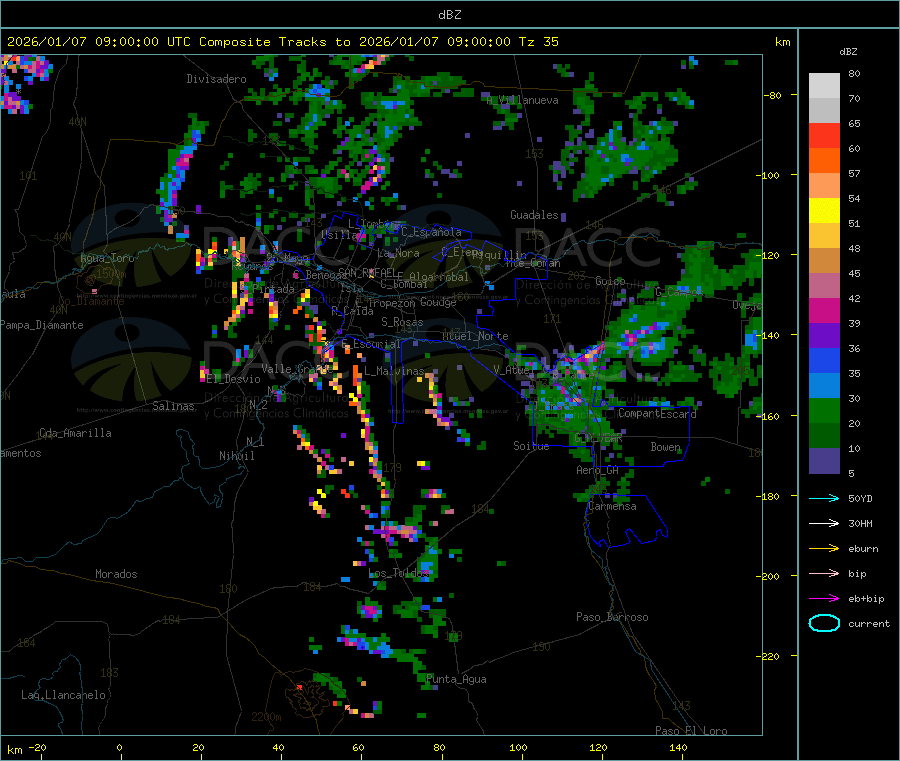Image resolution: width=900 pixels, height=761 pixels.
Task: Click the white 30HM arrow in legend
Action: (x=824, y=523)
